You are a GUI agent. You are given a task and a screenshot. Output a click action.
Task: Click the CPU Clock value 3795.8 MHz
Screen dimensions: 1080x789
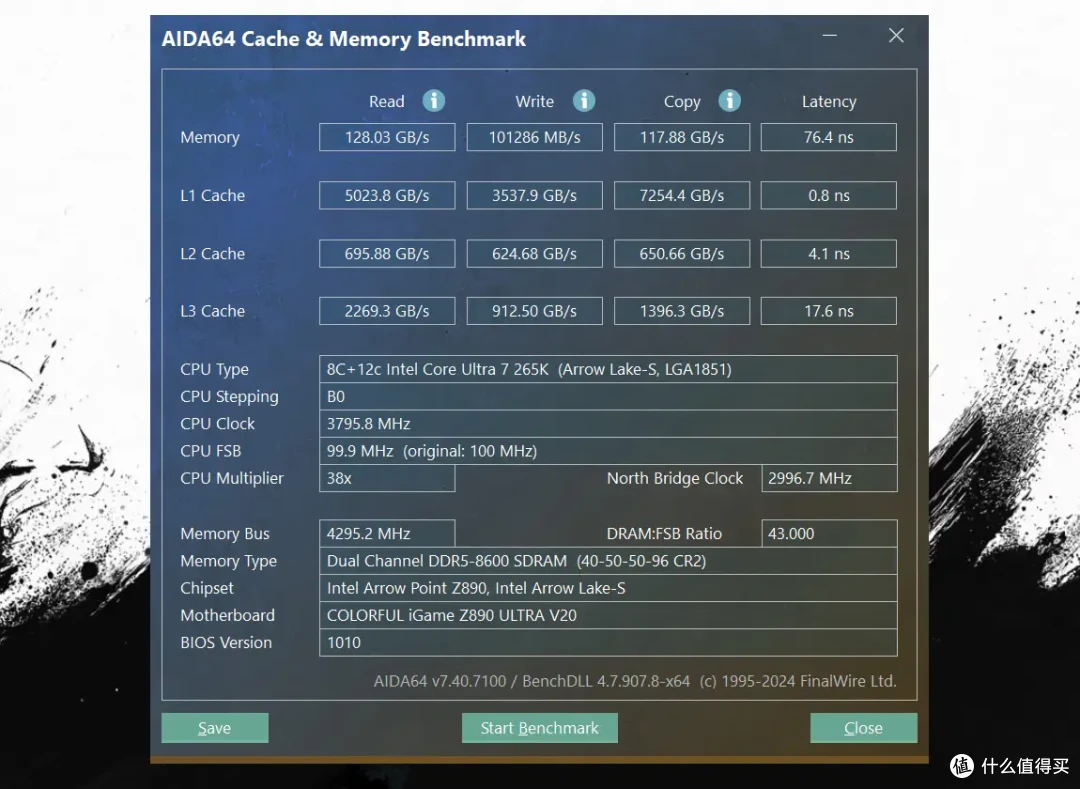(608, 423)
